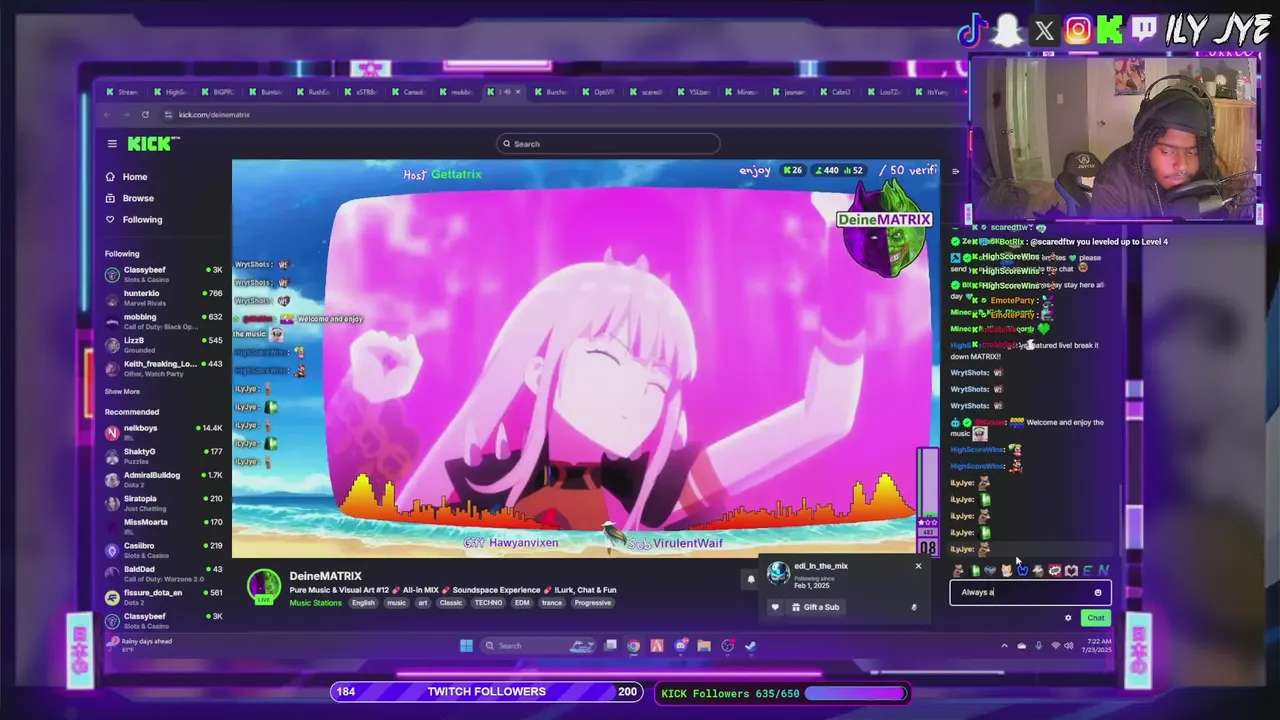Open chat settings gear
This screenshot has width=1280, height=720.
(x=1068, y=618)
